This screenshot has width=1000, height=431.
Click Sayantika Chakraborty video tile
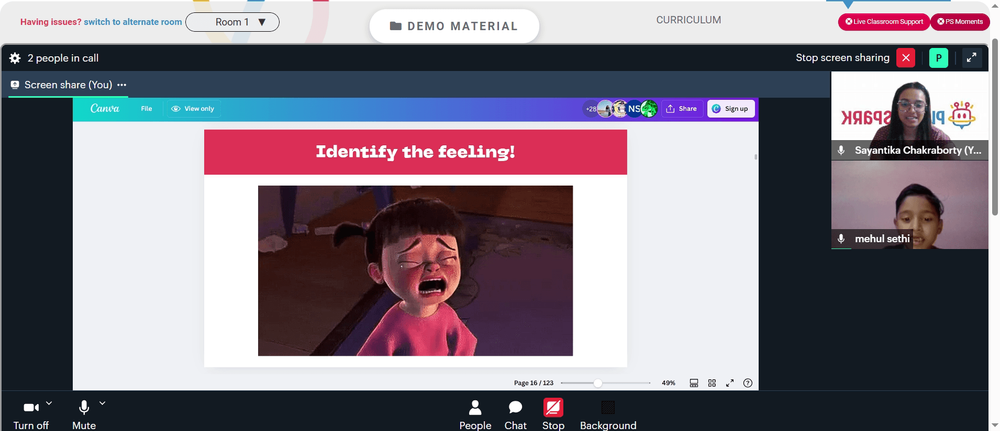point(909,115)
